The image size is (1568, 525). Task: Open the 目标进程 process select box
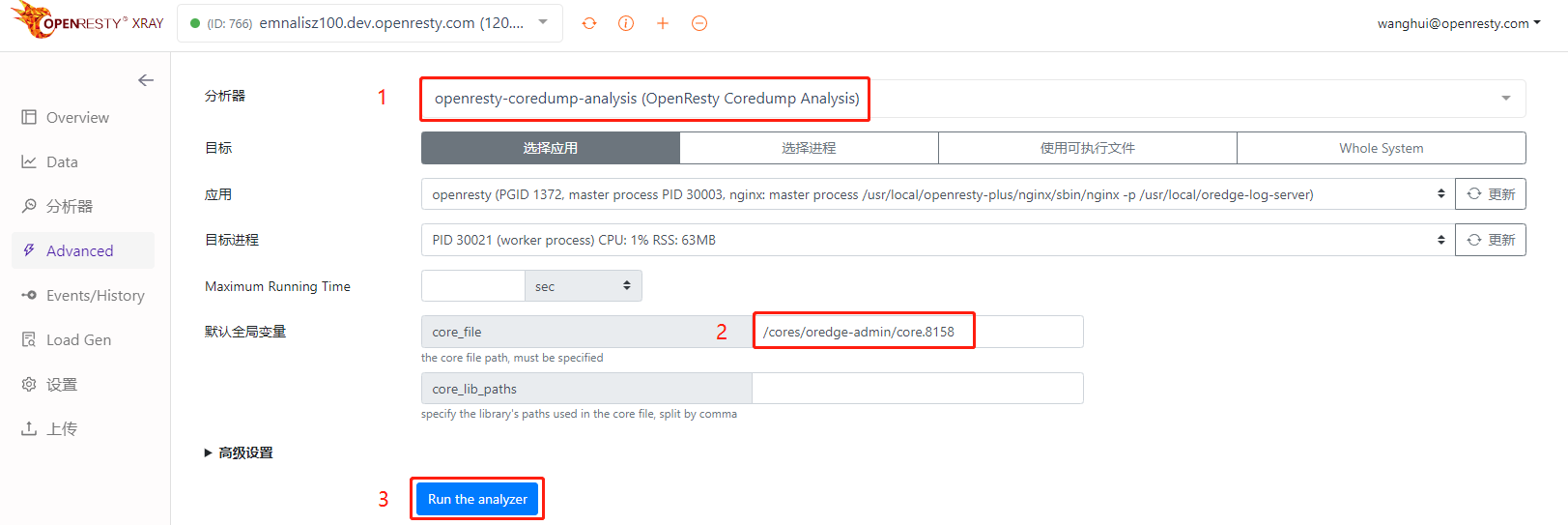click(x=938, y=240)
